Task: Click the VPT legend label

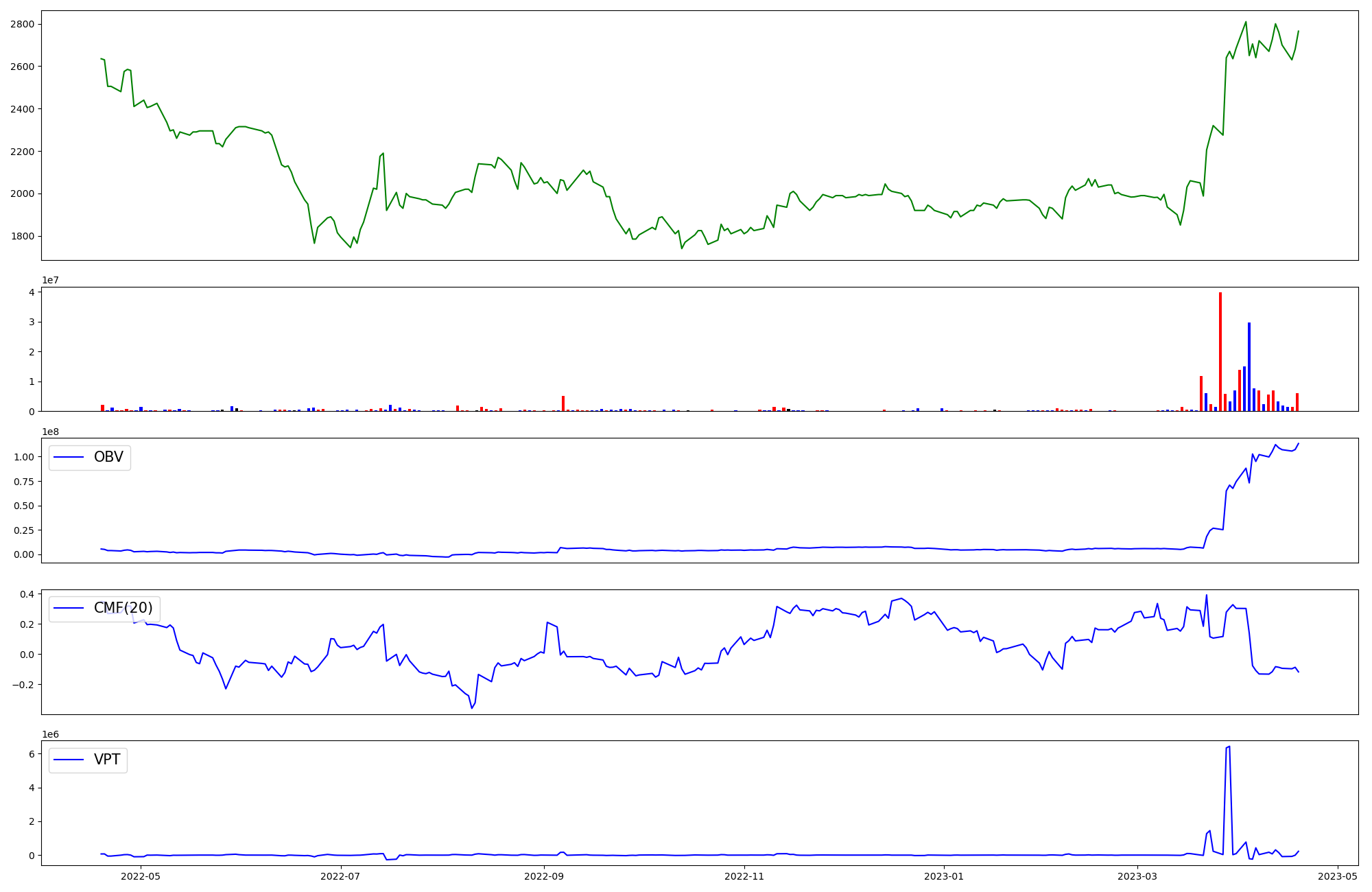Action: tap(107, 759)
